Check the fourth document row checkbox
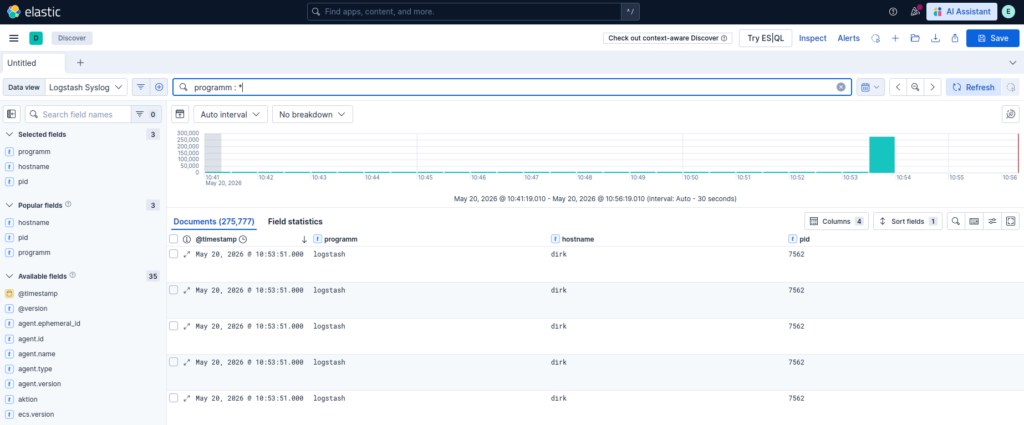The image size is (1024, 425). tap(173, 362)
